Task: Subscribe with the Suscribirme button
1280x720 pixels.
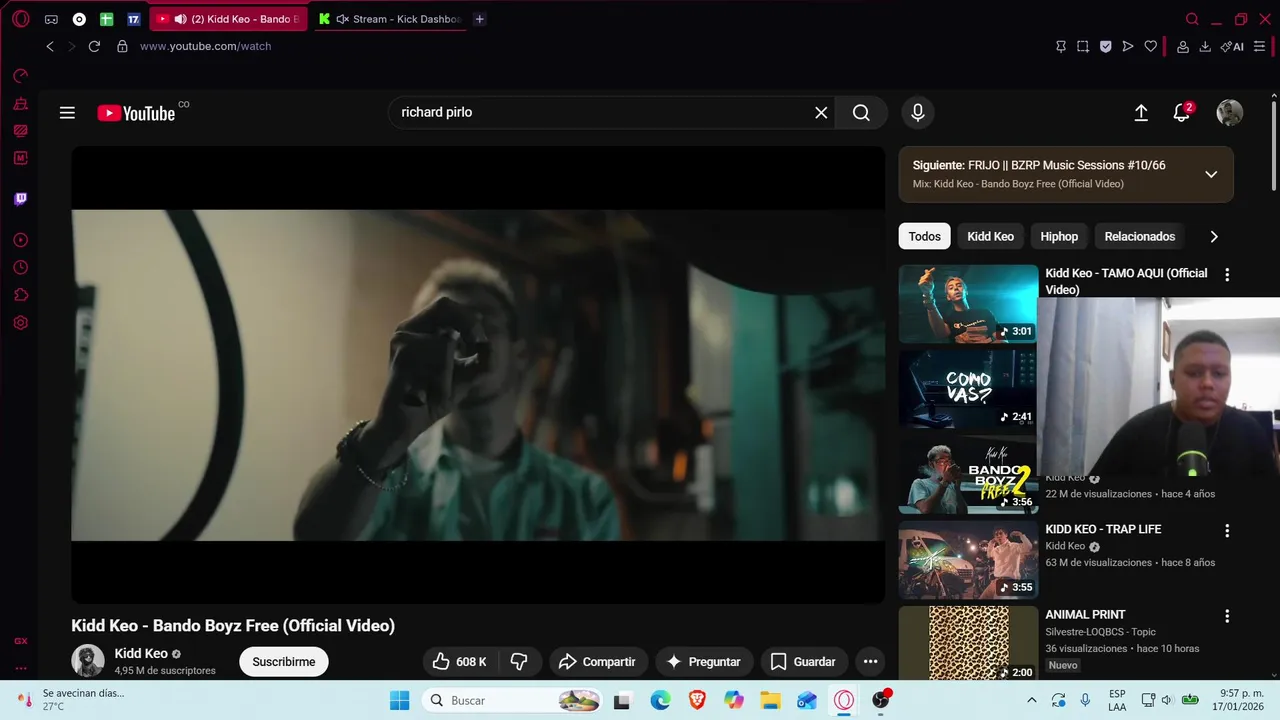Action: pyautogui.click(x=284, y=662)
